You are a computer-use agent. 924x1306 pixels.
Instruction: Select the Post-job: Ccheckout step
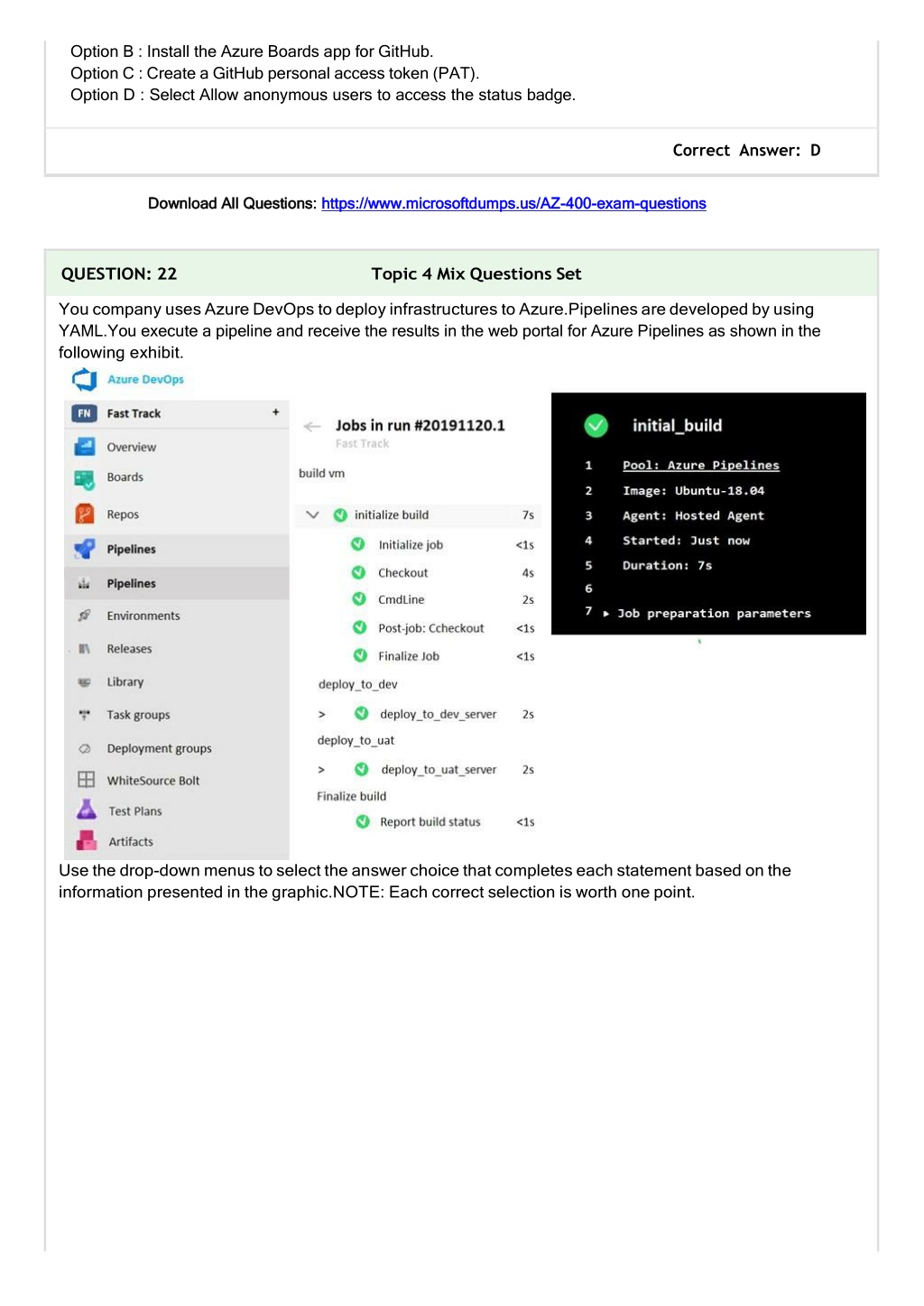444,628
